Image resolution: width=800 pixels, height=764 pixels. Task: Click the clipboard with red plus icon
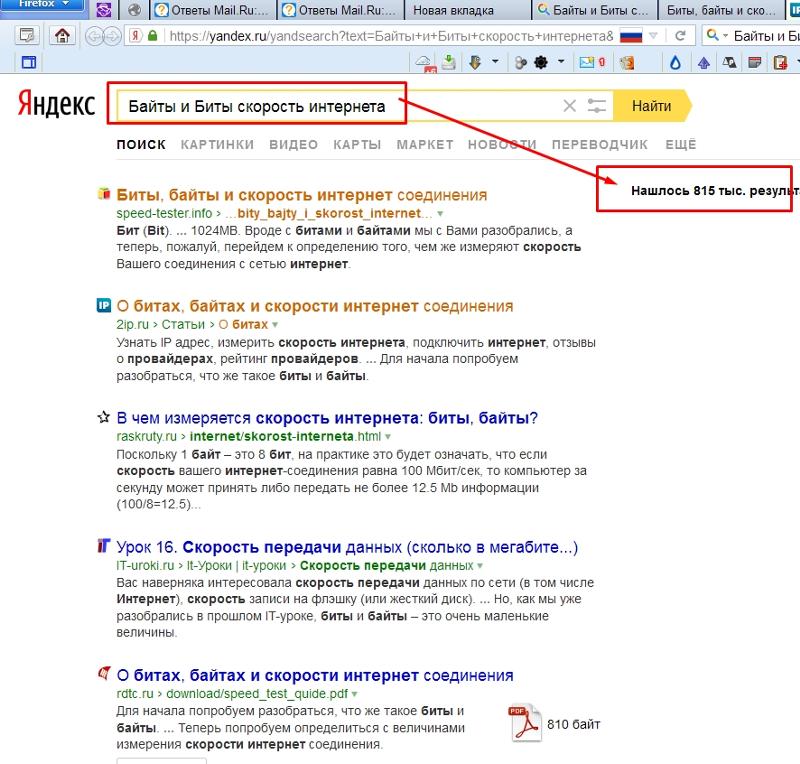(781, 63)
